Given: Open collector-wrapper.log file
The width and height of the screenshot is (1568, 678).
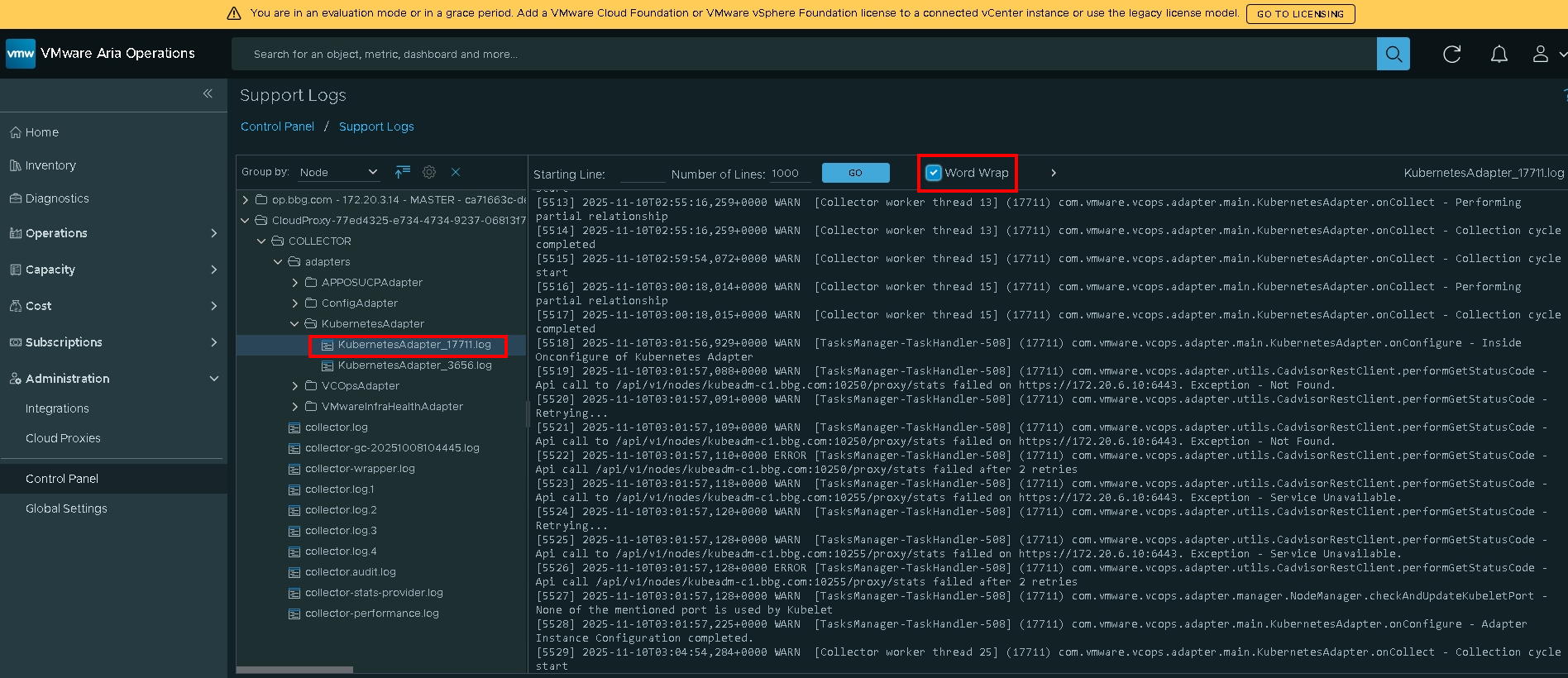Looking at the screenshot, I should [x=360, y=469].
